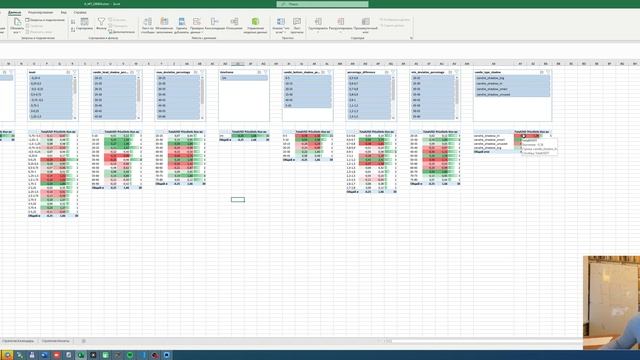Click Text to Columns (Текст по столбцам)
The width and height of the screenshot is (640, 360).
point(148,26)
